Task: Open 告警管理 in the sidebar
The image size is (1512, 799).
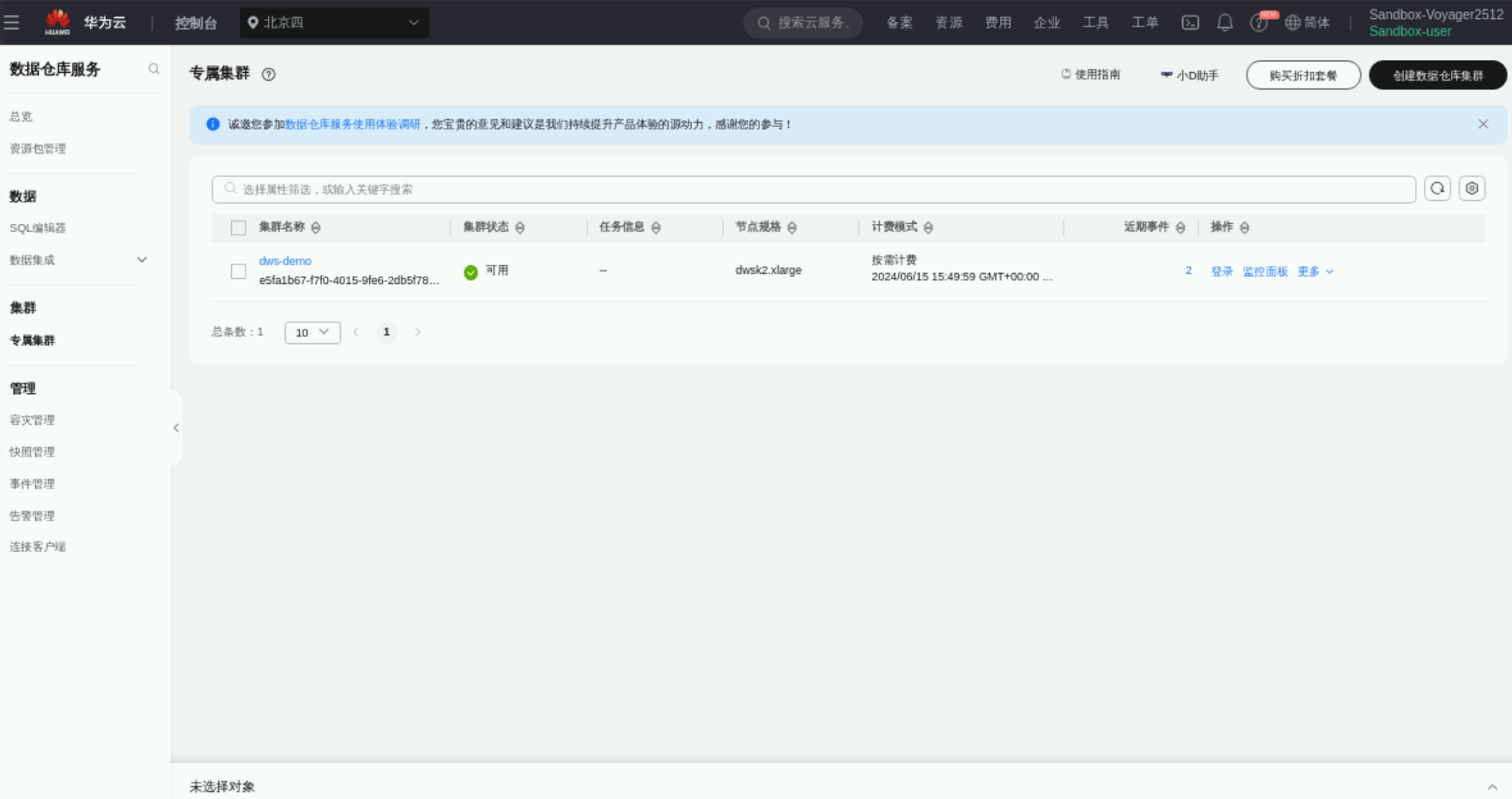Action: point(33,516)
